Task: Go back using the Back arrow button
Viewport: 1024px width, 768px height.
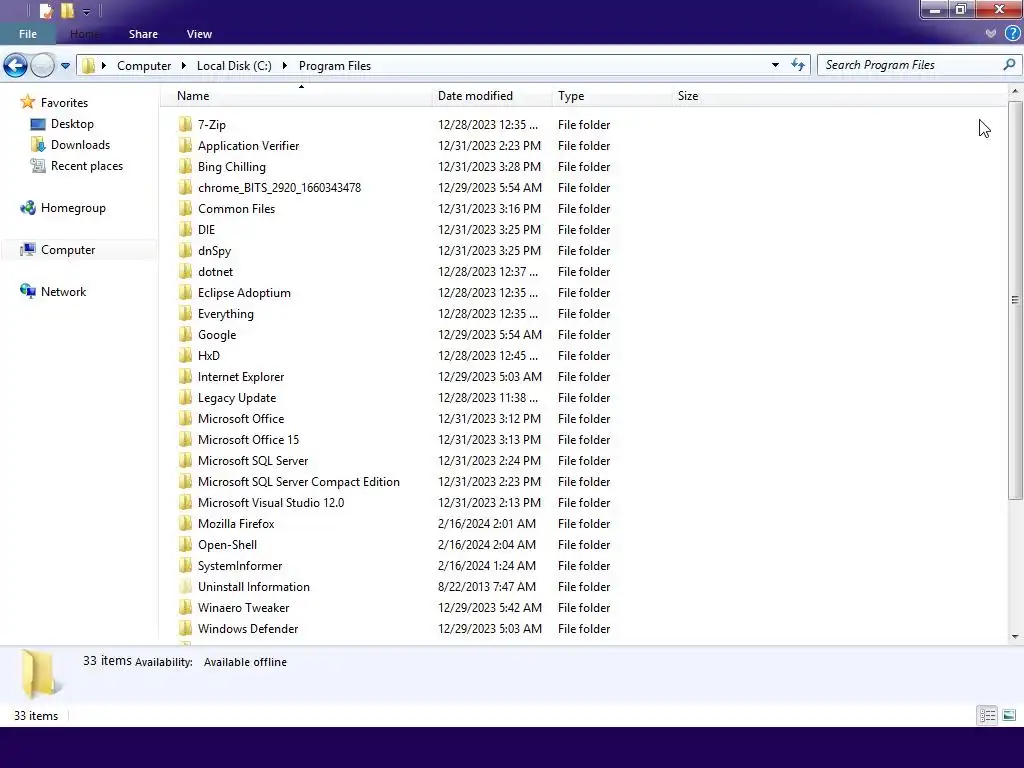Action: pyautogui.click(x=16, y=65)
